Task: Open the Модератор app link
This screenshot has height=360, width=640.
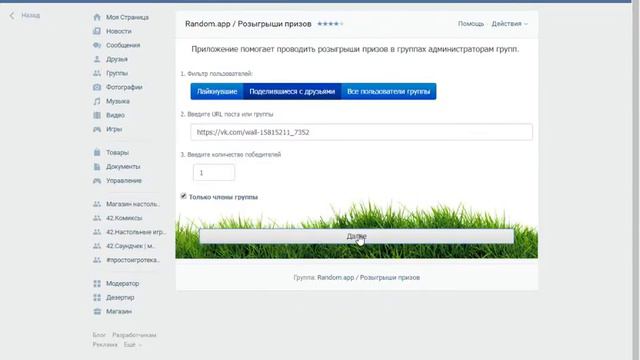Action: click(x=122, y=283)
